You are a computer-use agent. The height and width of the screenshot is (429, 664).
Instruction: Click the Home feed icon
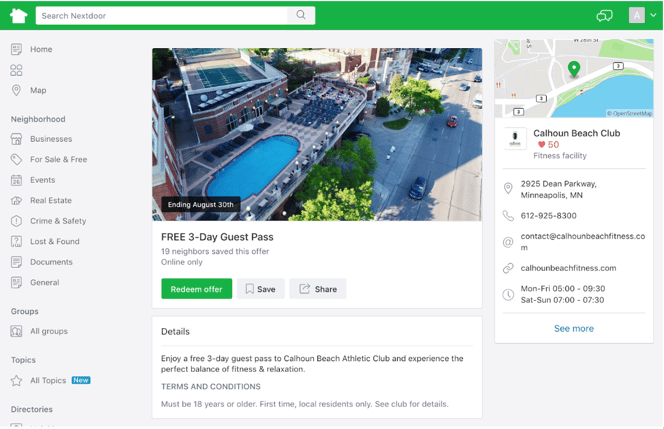click(x=16, y=49)
